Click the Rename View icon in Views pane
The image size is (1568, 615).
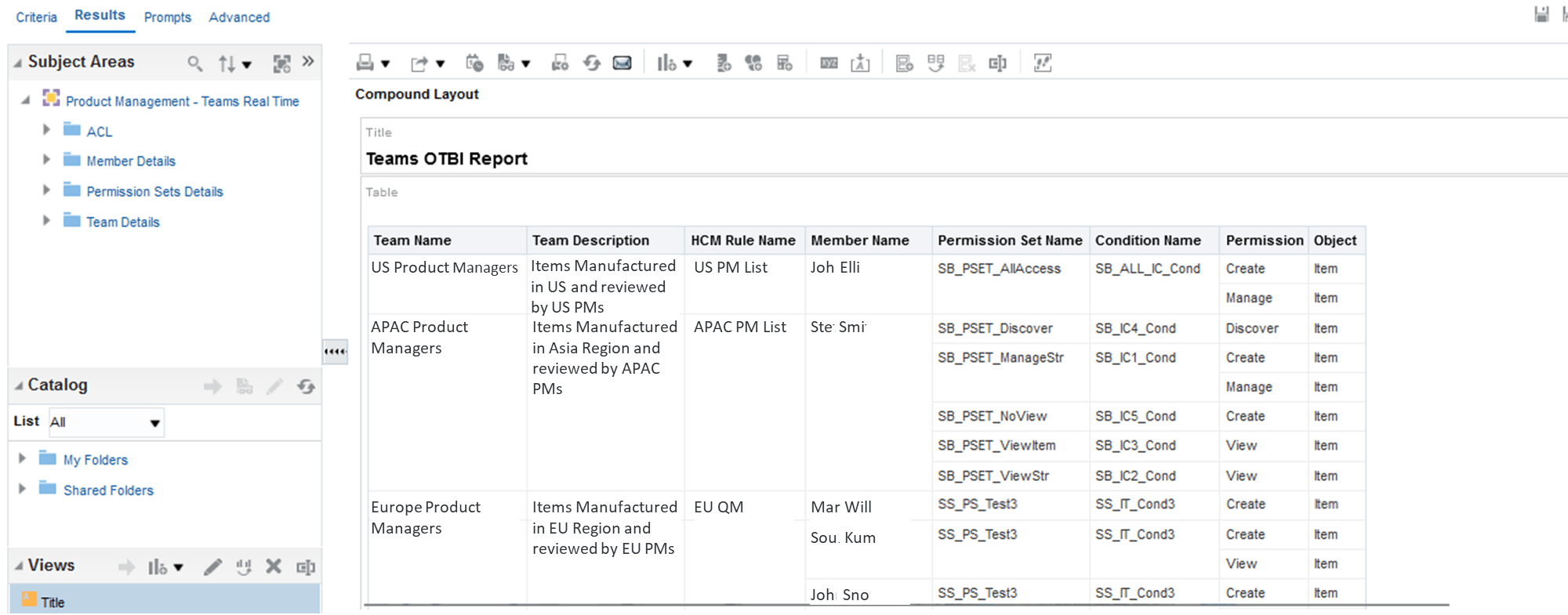coord(306,566)
